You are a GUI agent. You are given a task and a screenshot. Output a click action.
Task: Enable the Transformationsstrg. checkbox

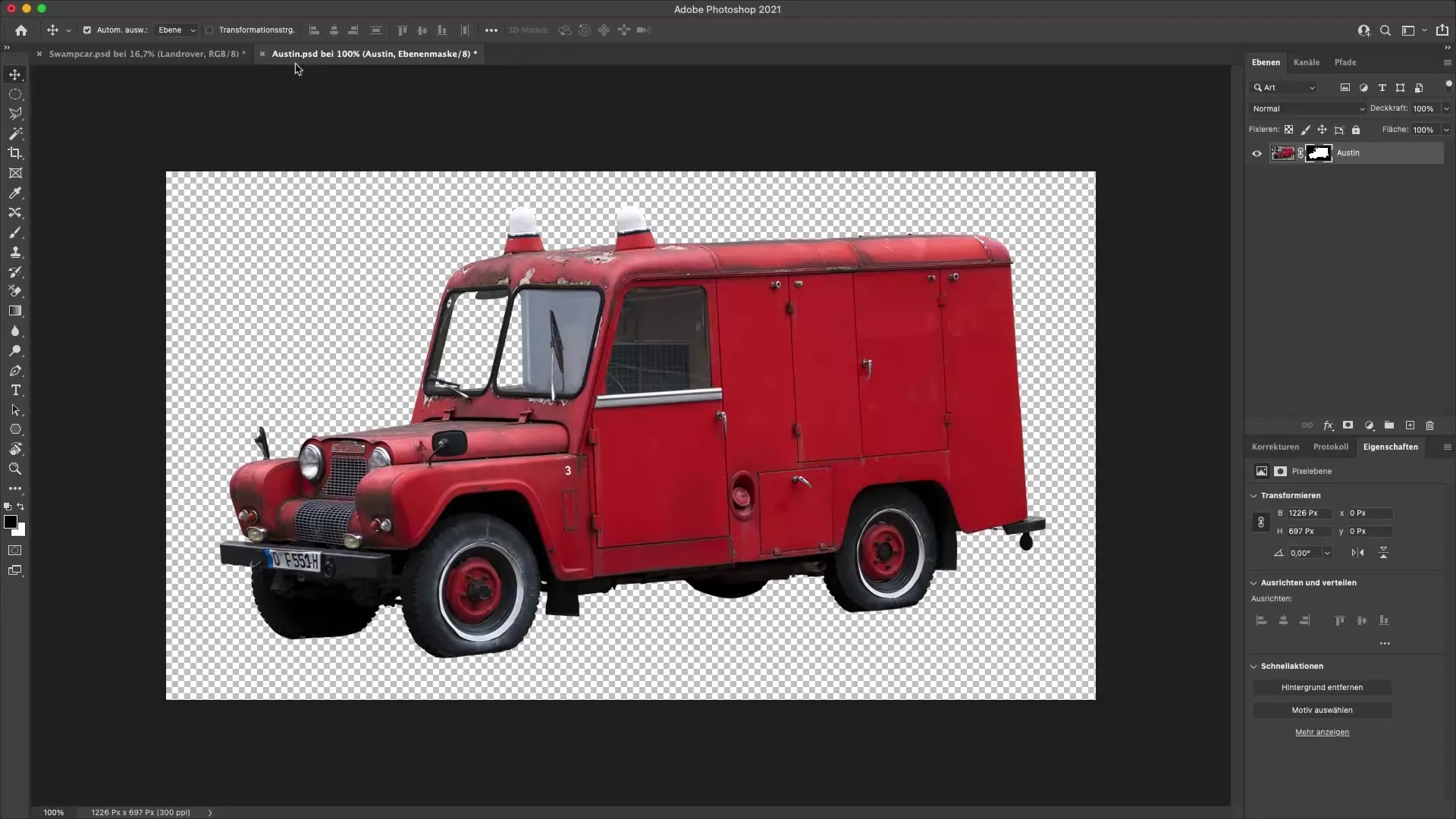click(x=209, y=30)
